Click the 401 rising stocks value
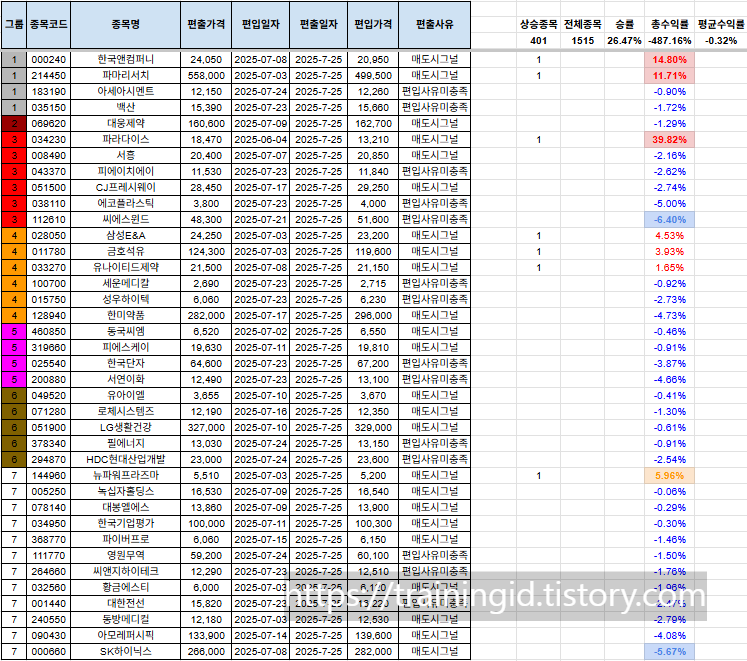This screenshot has width=747, height=661. (538, 41)
